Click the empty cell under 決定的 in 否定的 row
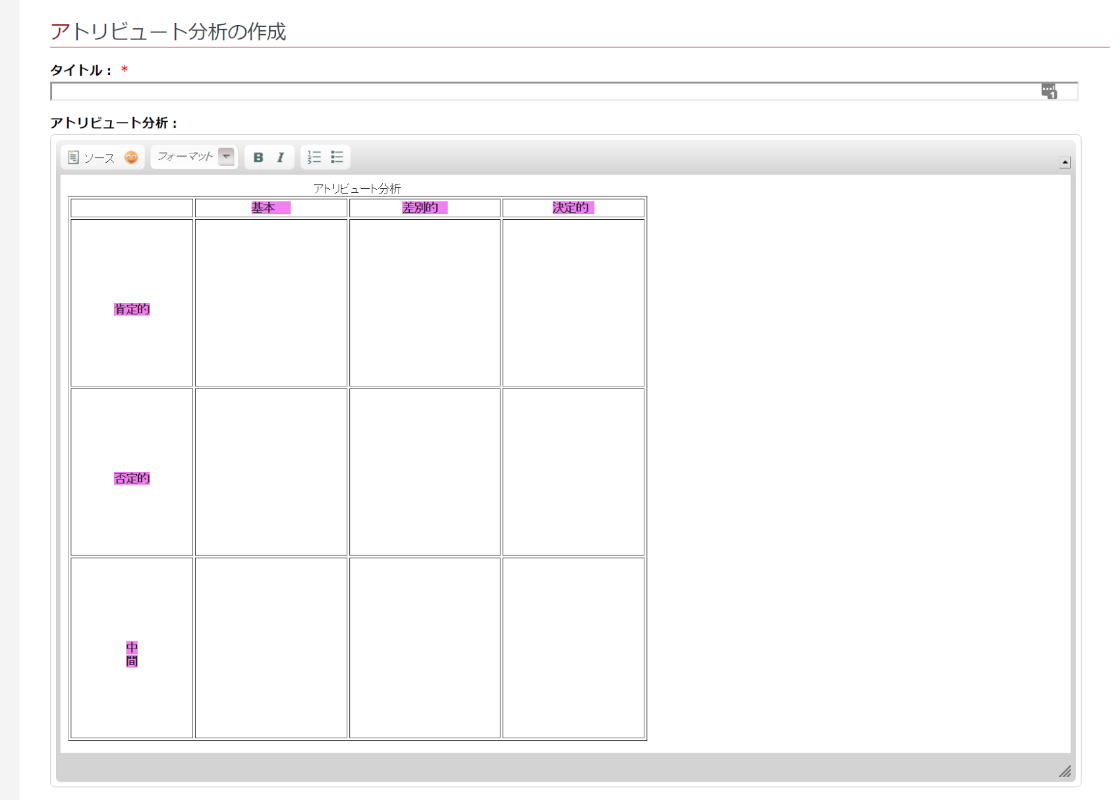1120x800 pixels. click(573, 472)
